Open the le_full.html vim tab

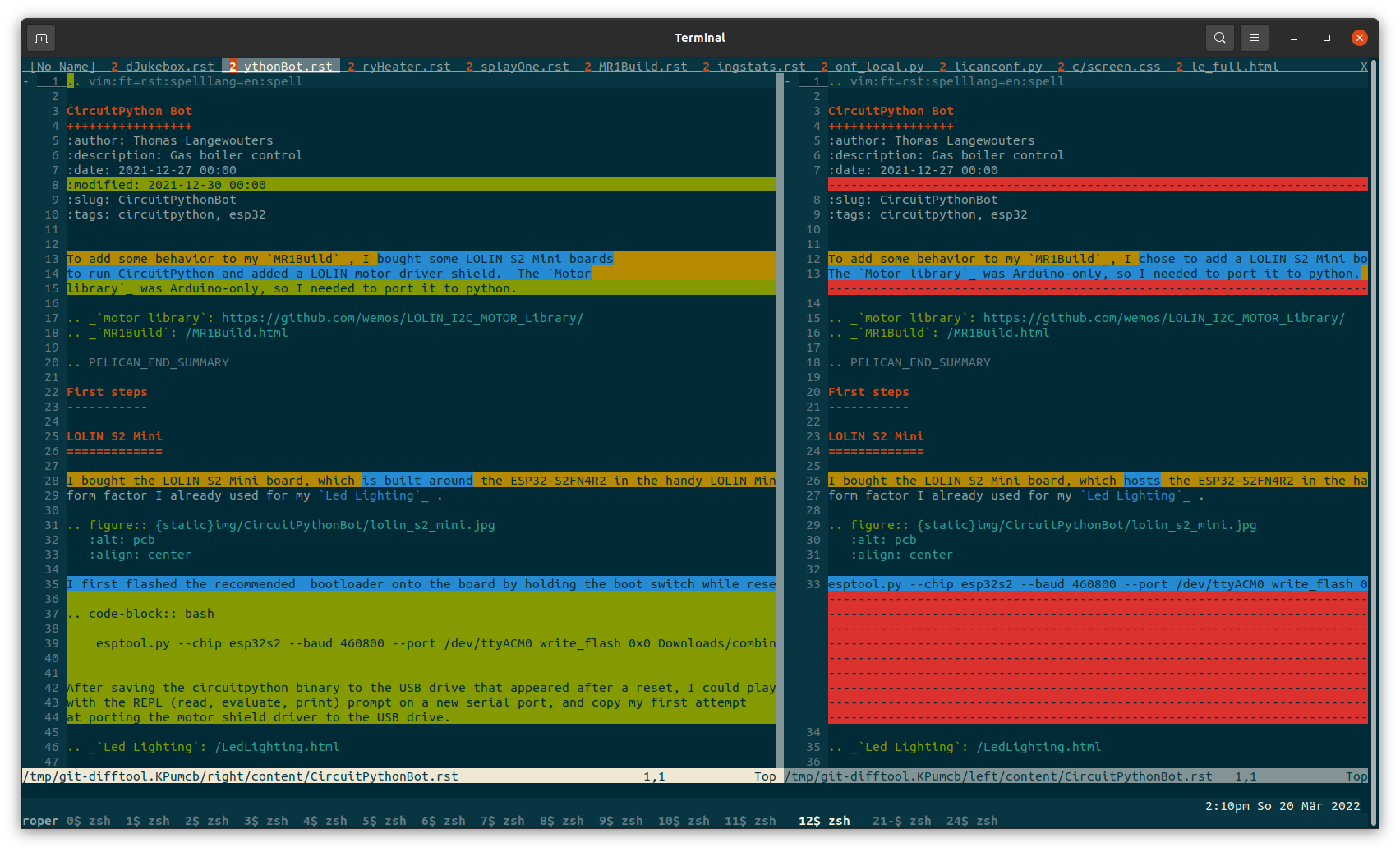1227,67
